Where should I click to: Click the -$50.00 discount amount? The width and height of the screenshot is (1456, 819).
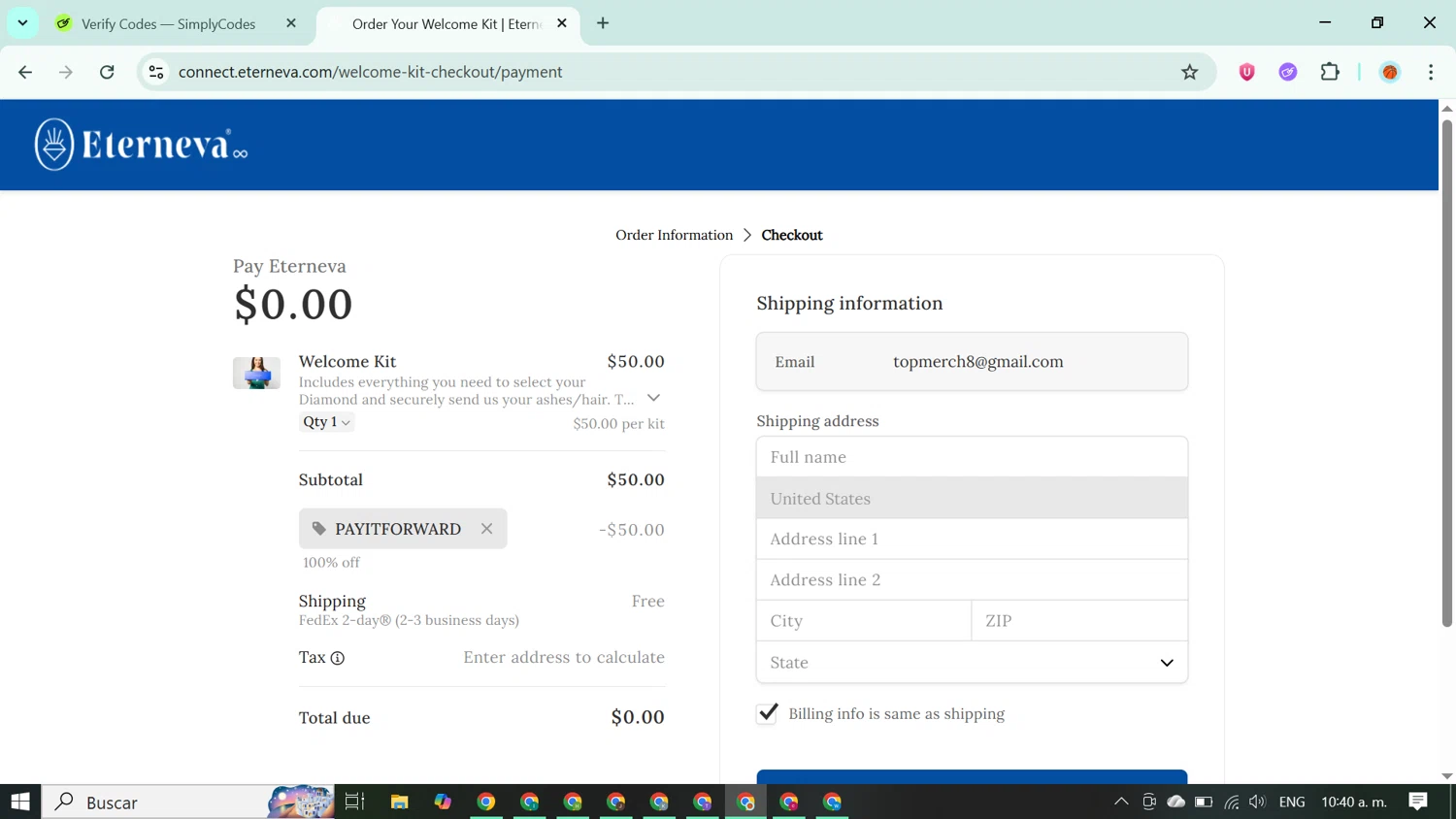632,530
